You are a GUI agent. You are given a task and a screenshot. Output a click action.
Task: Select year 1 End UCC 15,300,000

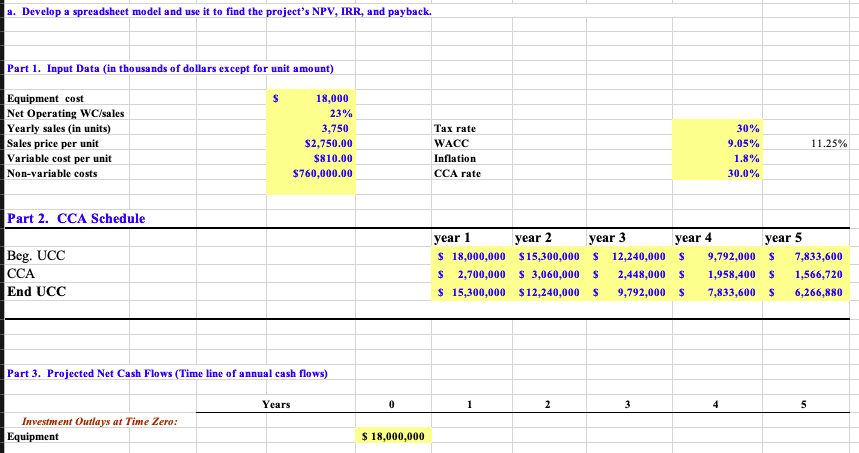472,293
